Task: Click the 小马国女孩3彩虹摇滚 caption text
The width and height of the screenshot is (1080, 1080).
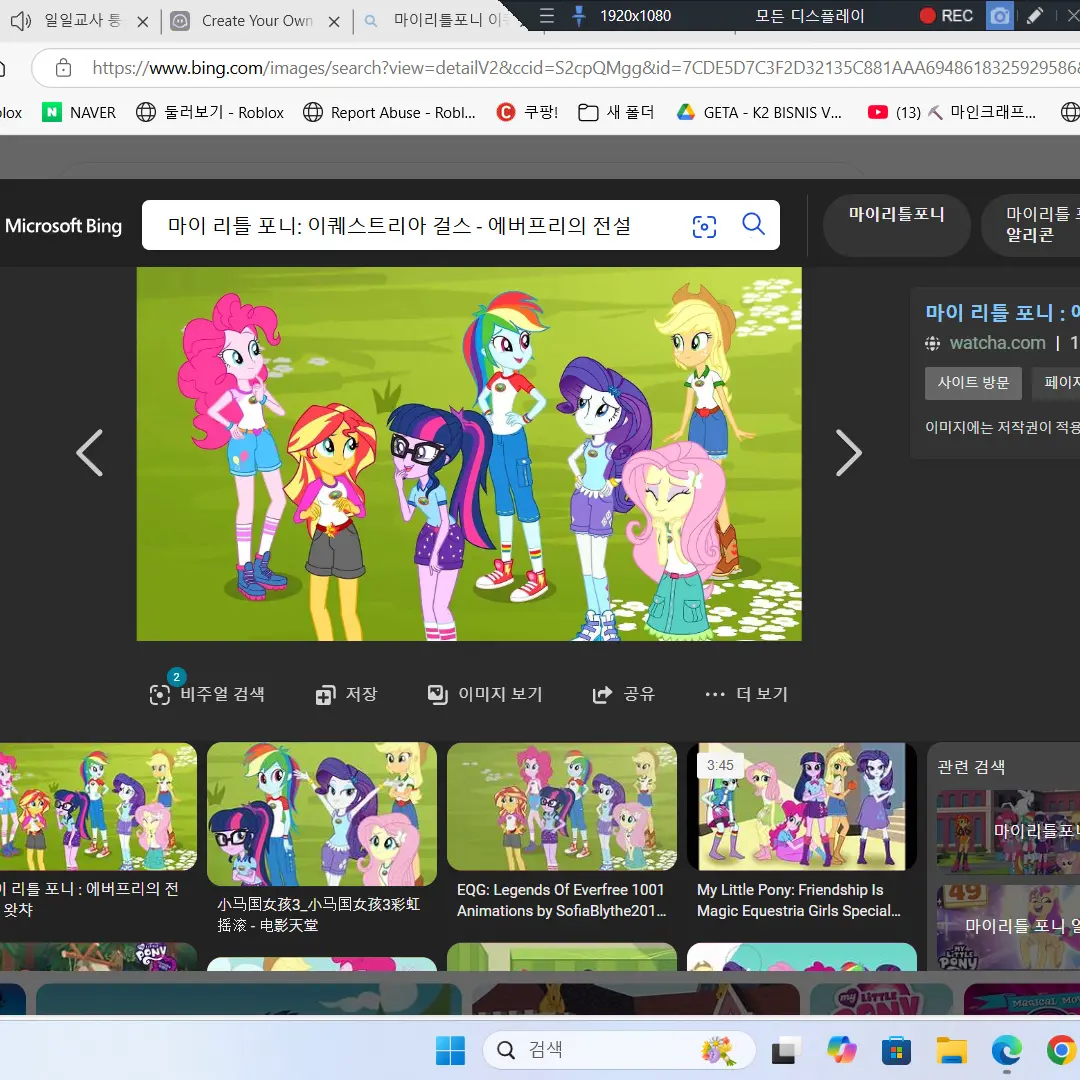Action: tap(318, 915)
